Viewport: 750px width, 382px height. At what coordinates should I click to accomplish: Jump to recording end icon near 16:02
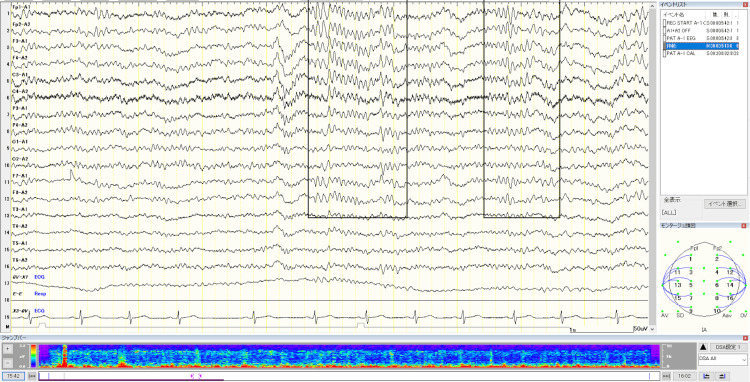pyautogui.click(x=667, y=376)
